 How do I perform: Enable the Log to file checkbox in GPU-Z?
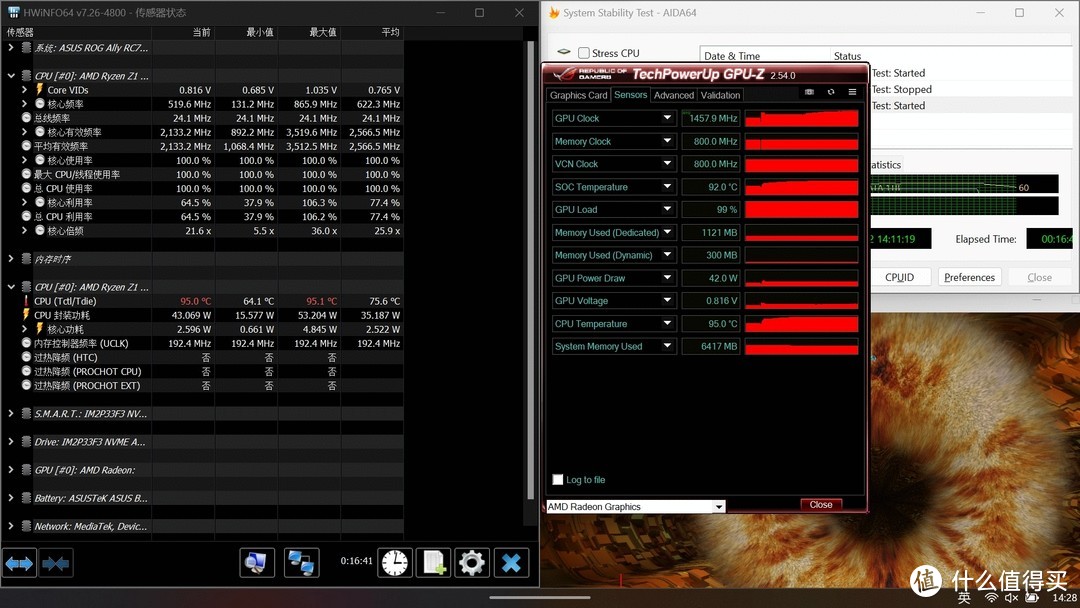[x=558, y=479]
